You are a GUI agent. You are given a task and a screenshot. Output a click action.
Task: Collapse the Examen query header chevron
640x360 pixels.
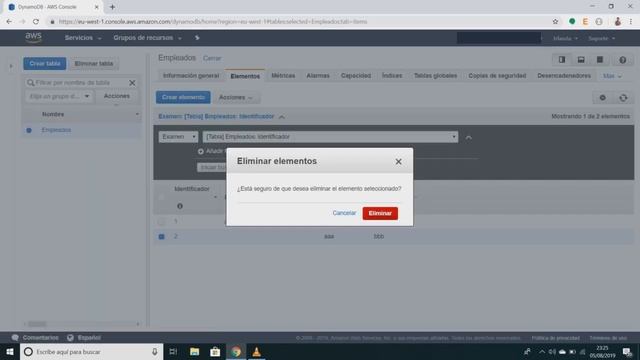coord(282,117)
